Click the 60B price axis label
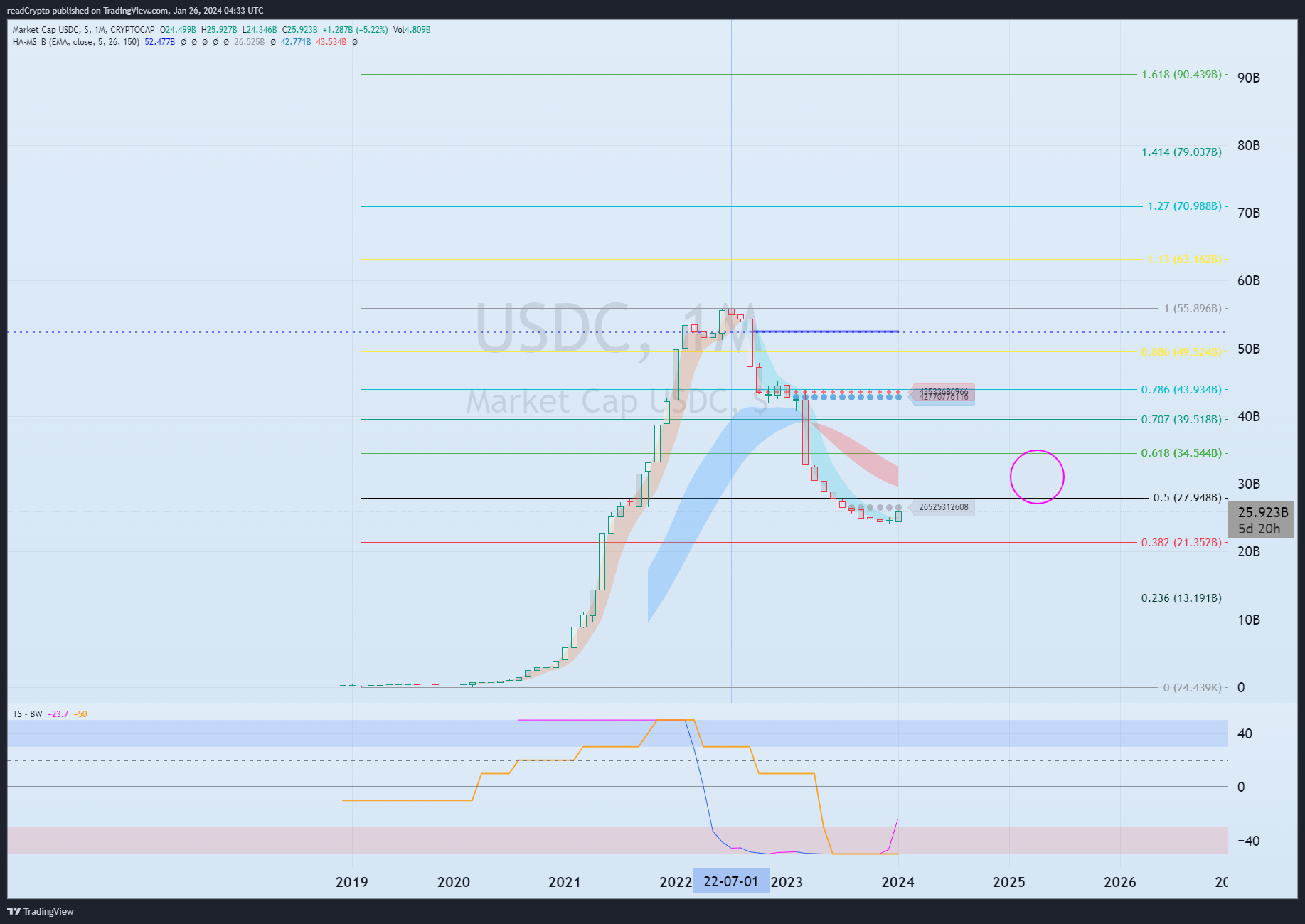Viewport: 1305px width, 924px height. [1249, 280]
